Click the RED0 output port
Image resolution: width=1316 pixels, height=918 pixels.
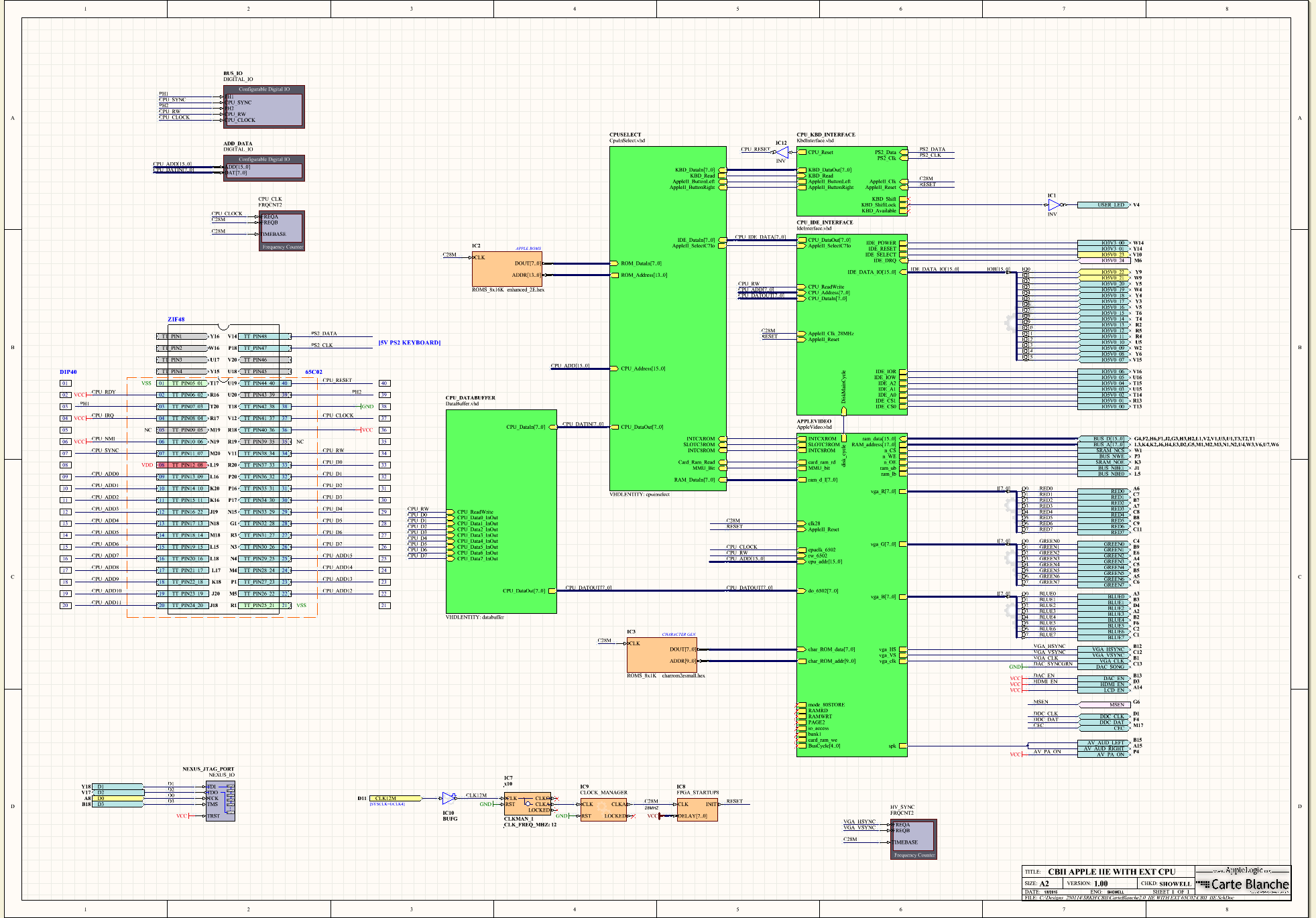tap(1103, 491)
